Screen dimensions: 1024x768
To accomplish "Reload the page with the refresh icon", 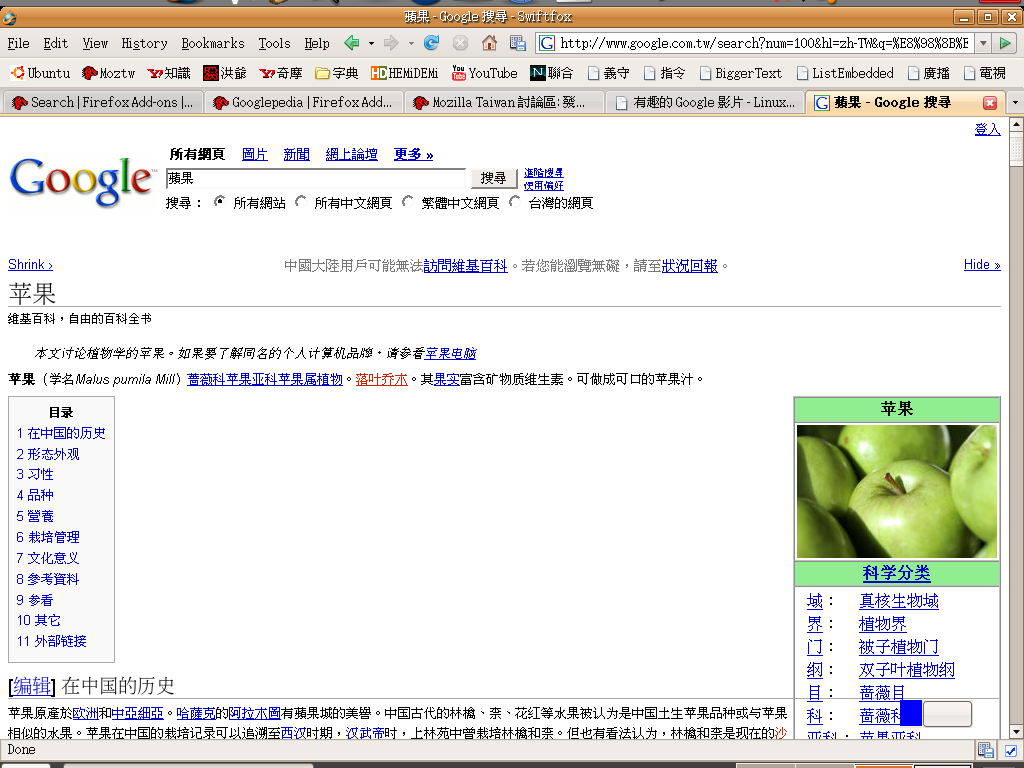I will coord(432,43).
